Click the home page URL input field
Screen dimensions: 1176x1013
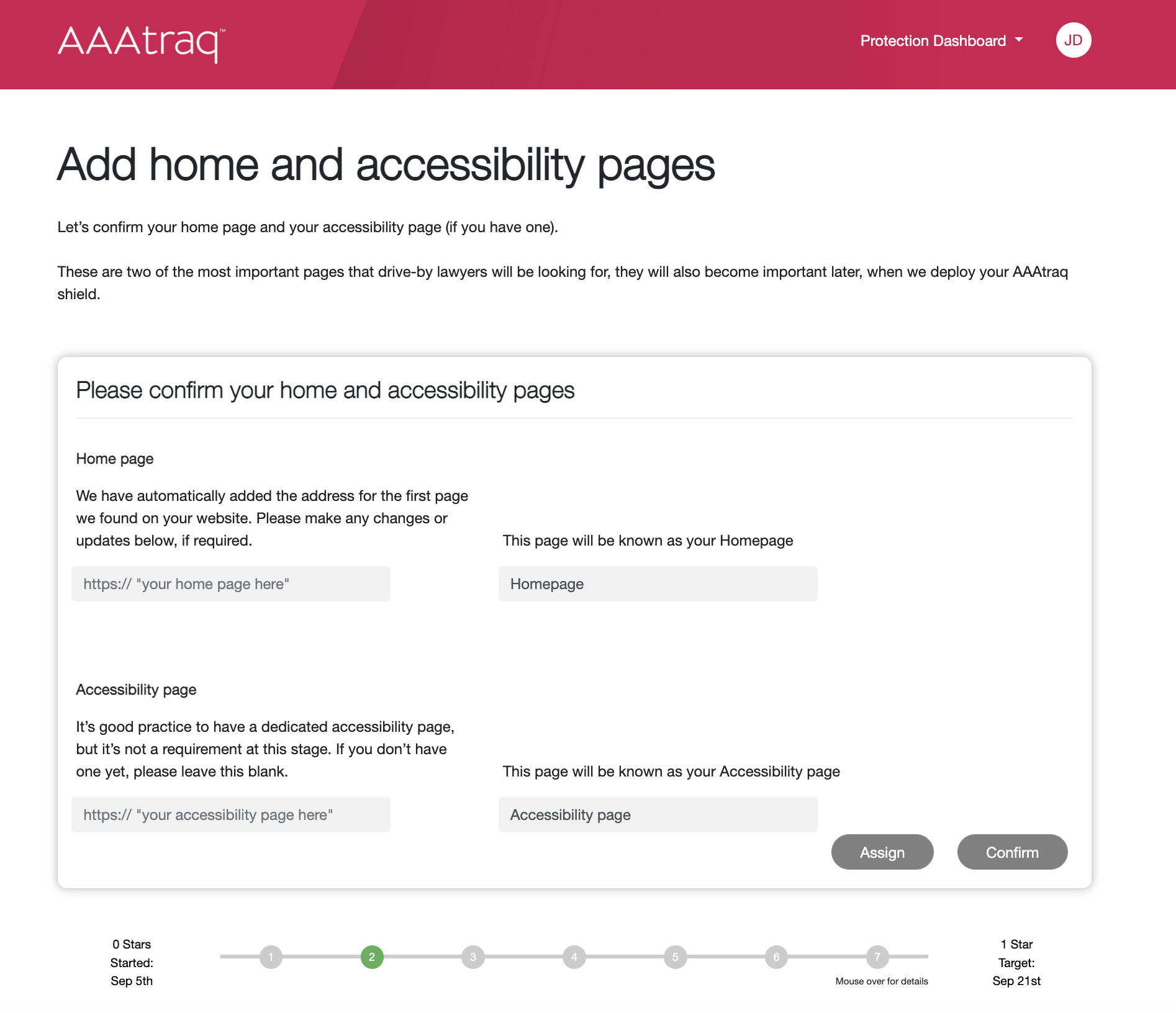[x=231, y=583]
